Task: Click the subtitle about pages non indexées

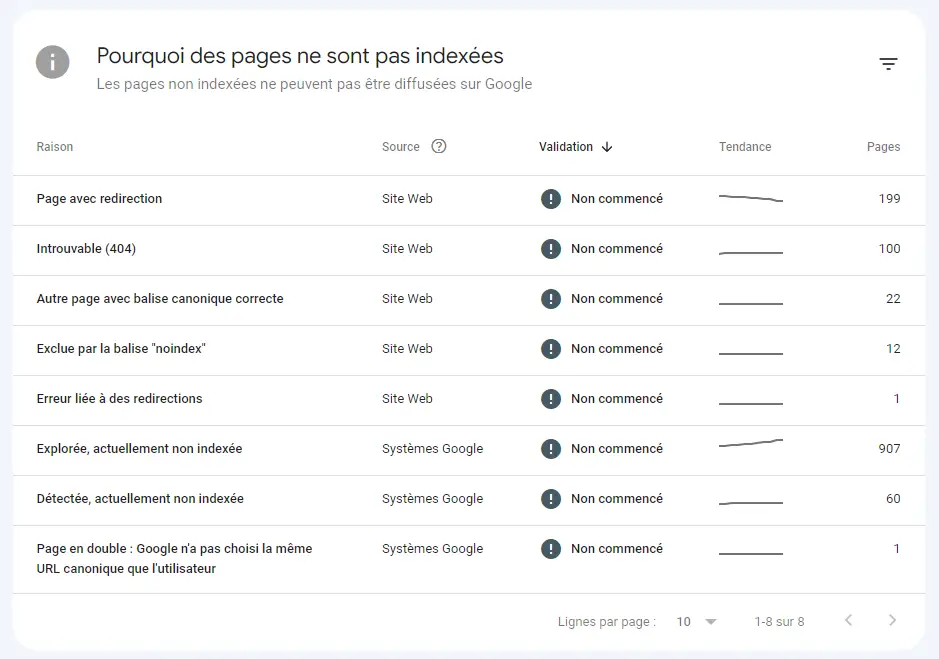Action: [314, 84]
